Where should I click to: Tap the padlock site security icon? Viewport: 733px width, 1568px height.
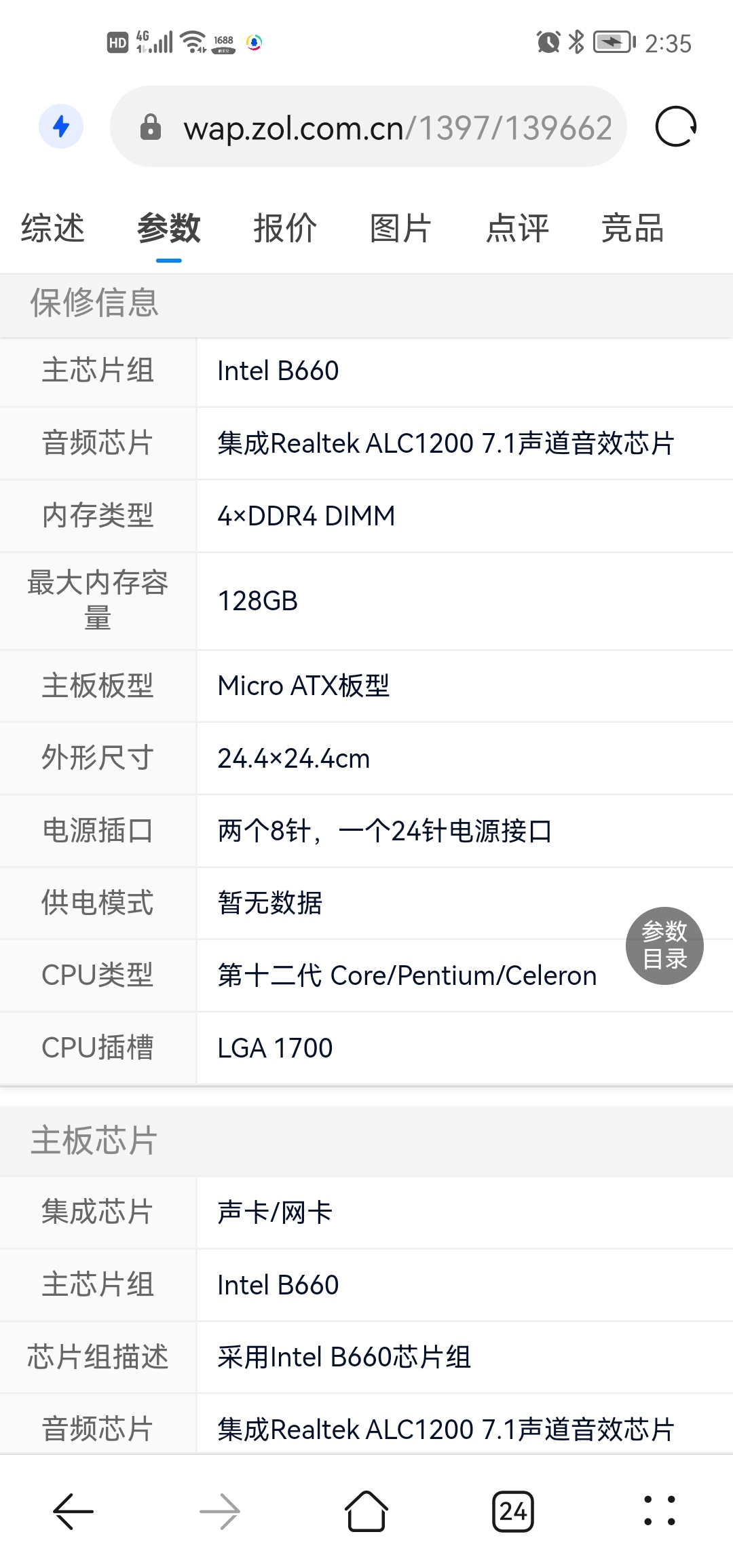150,127
